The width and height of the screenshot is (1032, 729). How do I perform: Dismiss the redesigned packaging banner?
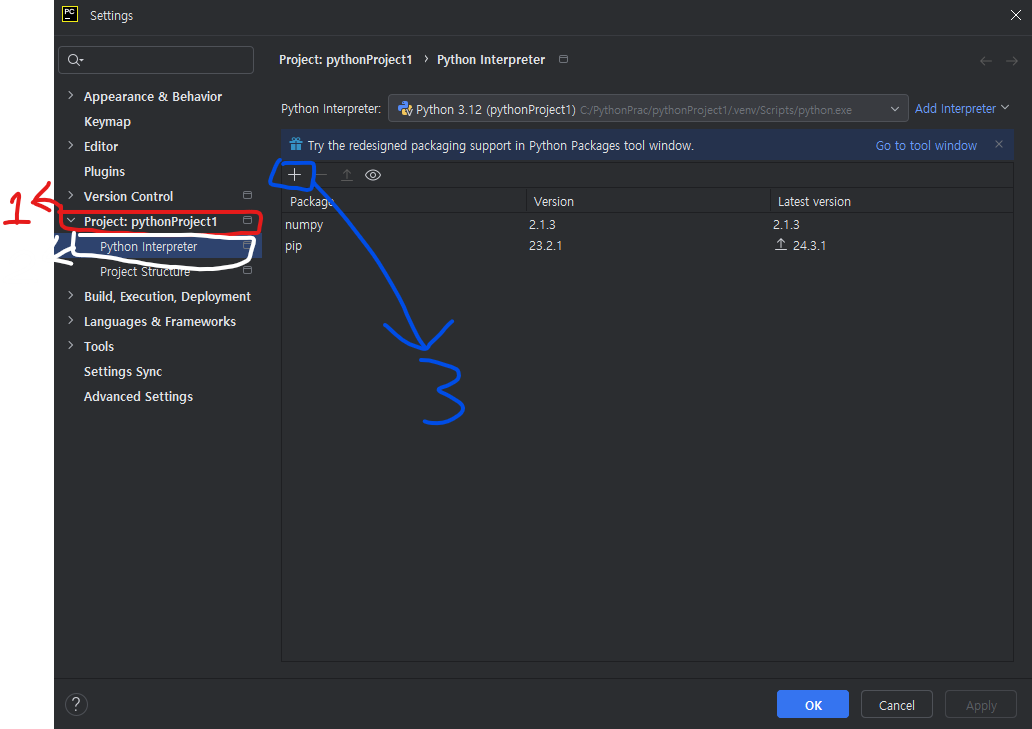click(x=998, y=144)
